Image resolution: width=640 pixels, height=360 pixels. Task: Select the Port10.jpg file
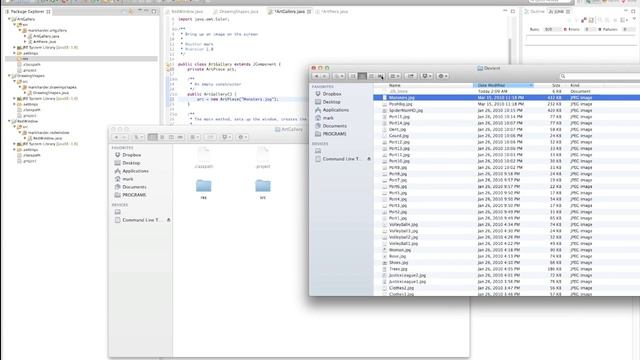pyautogui.click(x=399, y=161)
